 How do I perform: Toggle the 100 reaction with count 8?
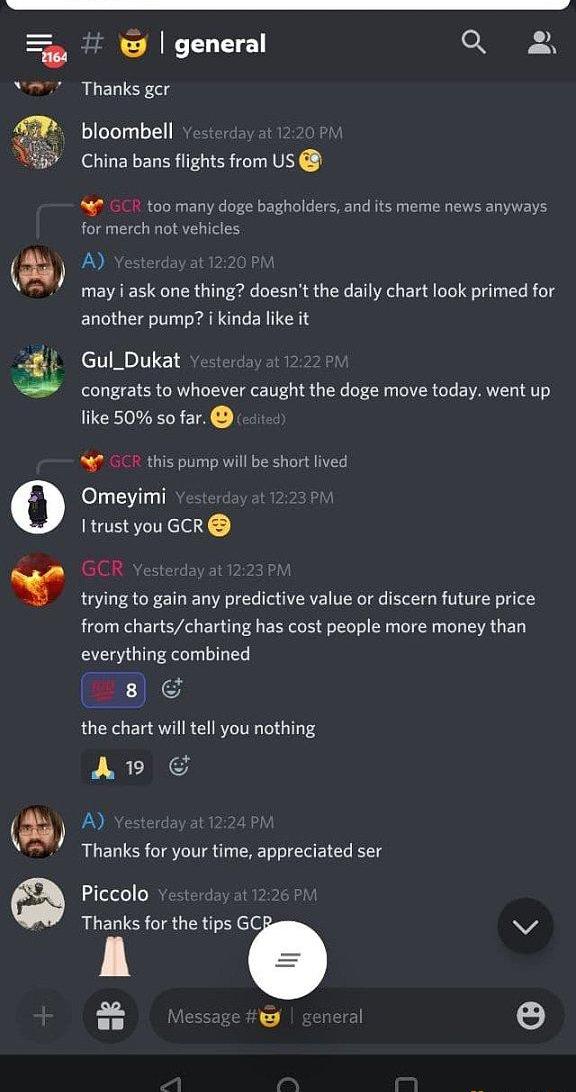pyautogui.click(x=114, y=690)
